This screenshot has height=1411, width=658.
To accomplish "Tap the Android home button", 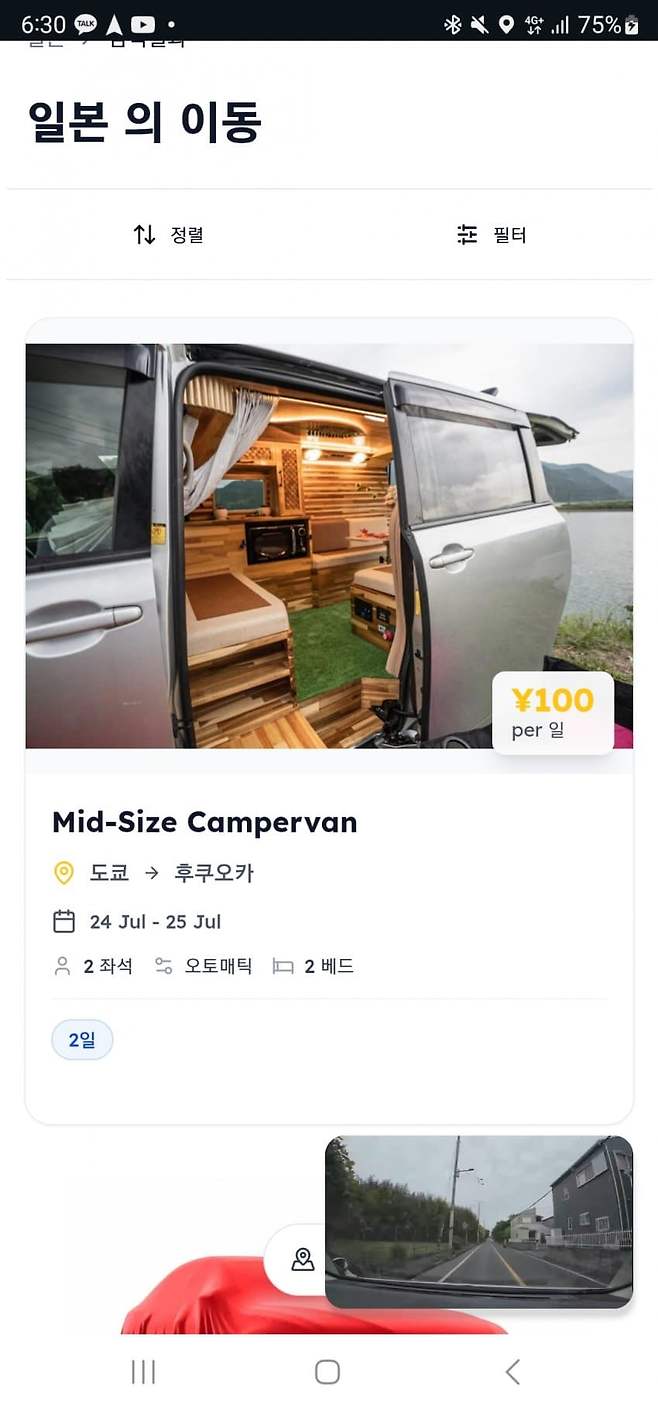I will 327,1372.
